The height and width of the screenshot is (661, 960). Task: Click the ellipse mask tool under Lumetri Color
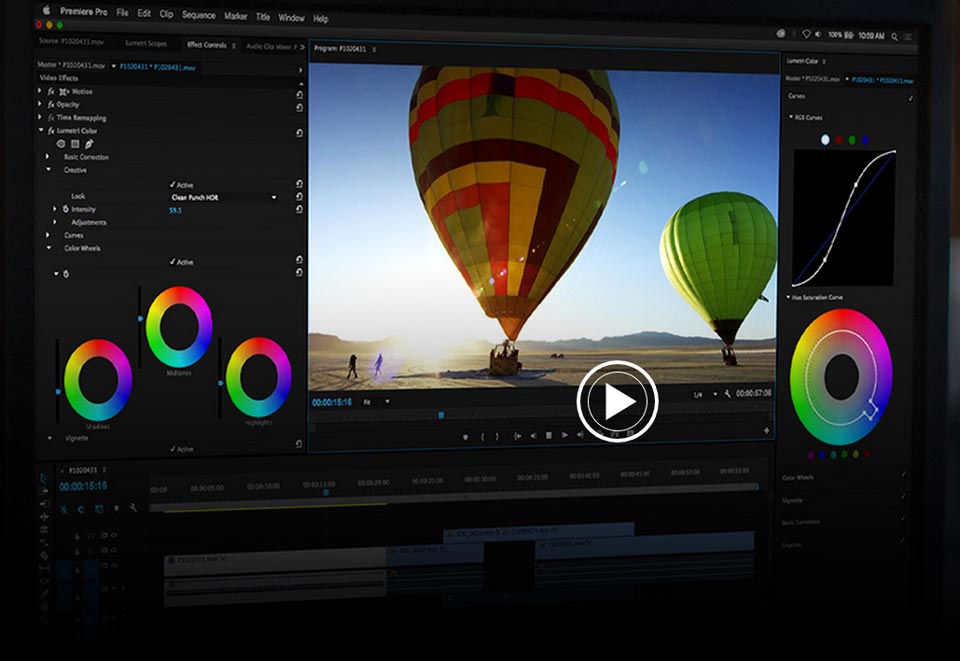tap(61, 144)
